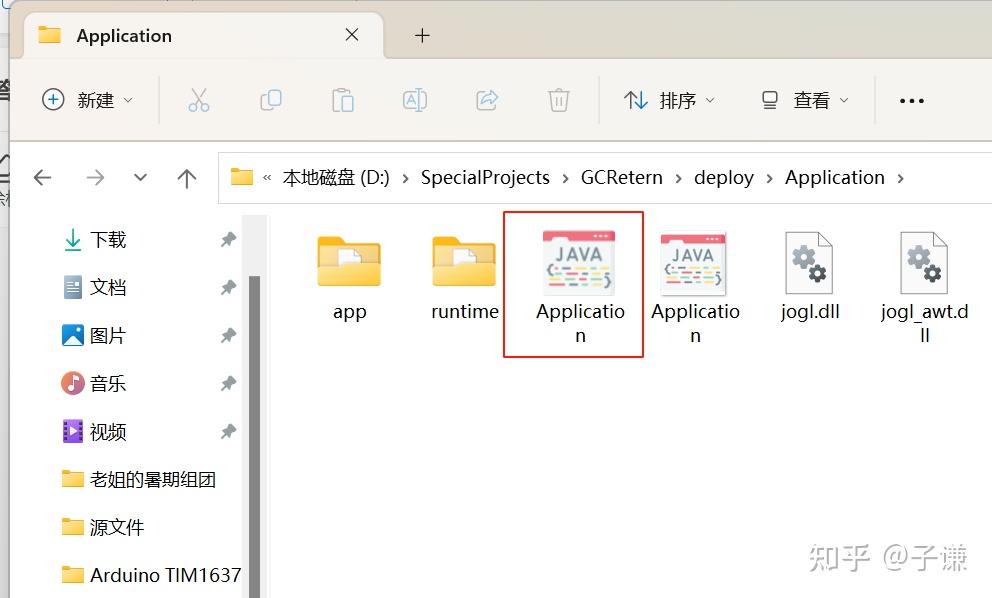Click the Rename icon in the toolbar
Image resolution: width=992 pixels, height=598 pixels.
click(414, 100)
